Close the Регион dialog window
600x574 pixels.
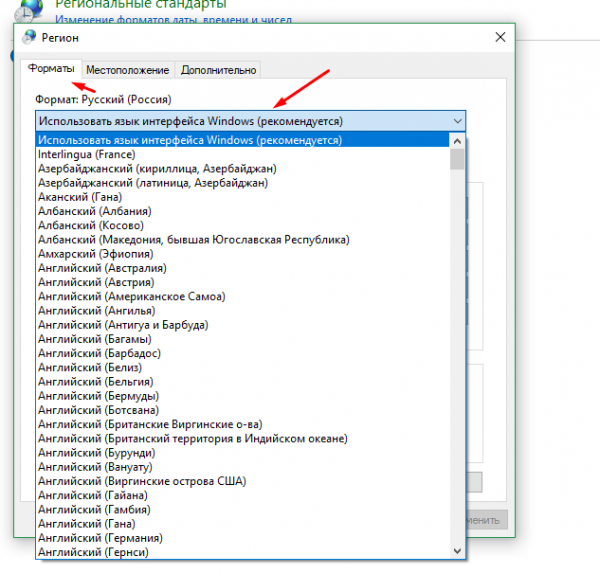(500, 37)
